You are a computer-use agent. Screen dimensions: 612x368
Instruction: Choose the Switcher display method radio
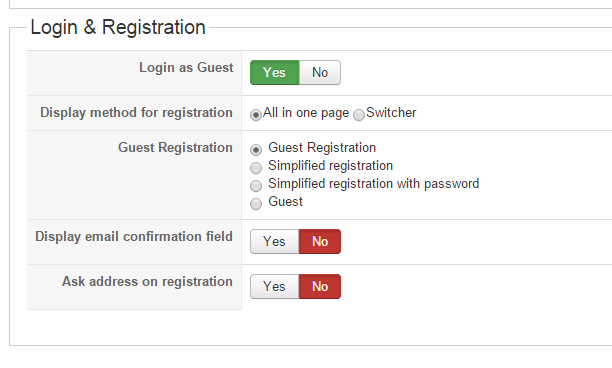(359, 115)
